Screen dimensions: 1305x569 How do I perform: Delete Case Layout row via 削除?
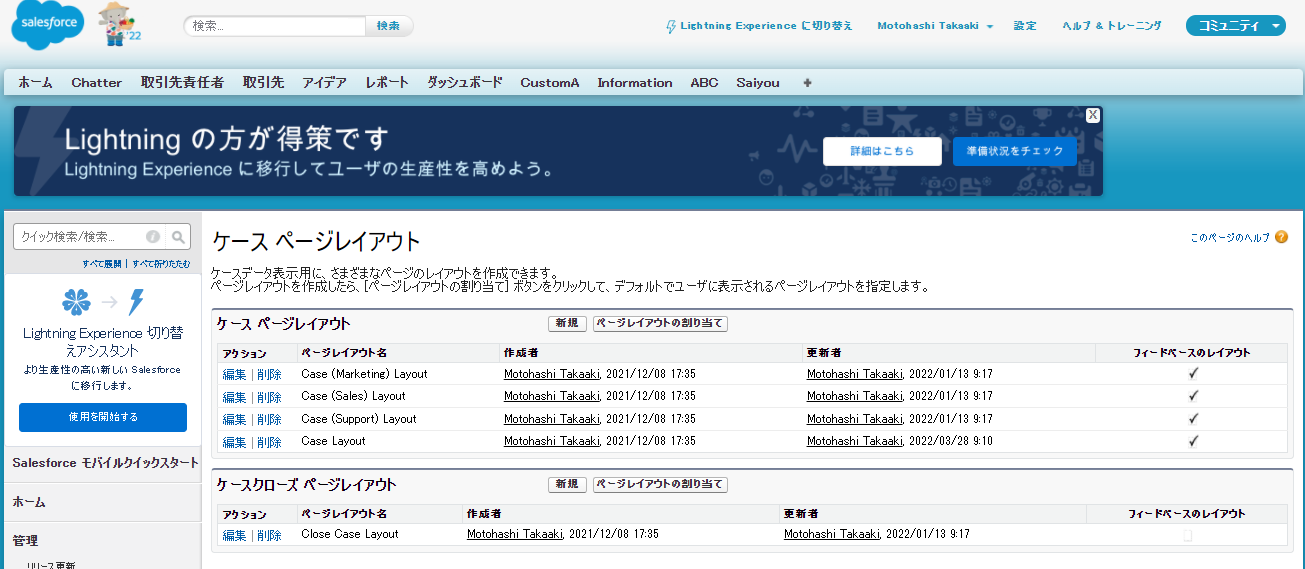pos(269,442)
